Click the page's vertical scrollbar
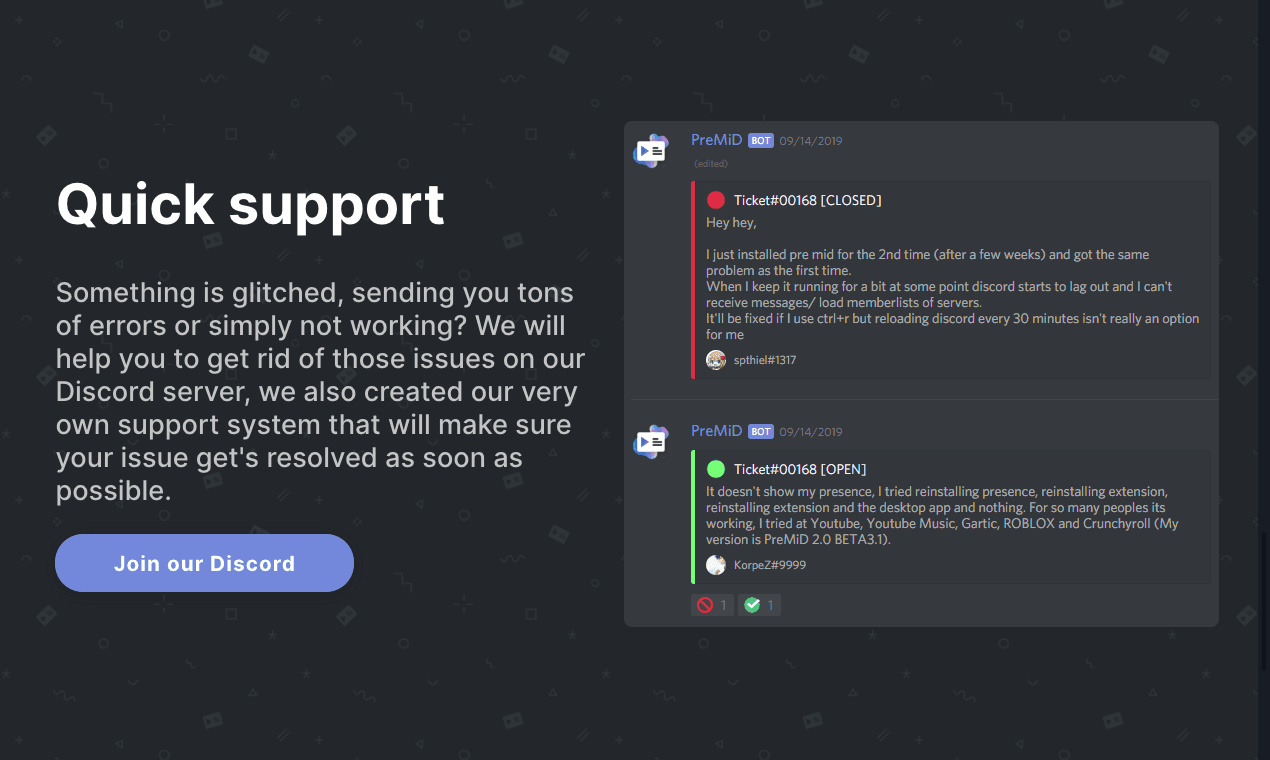This screenshot has width=1270, height=760. 1264,380
